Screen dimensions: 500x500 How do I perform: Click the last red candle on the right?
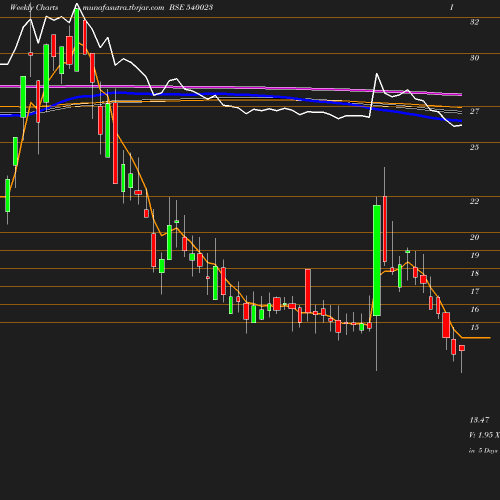click(462, 348)
